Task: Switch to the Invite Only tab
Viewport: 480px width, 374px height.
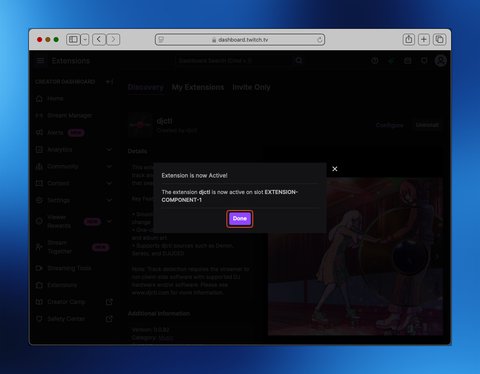Action: point(251,87)
